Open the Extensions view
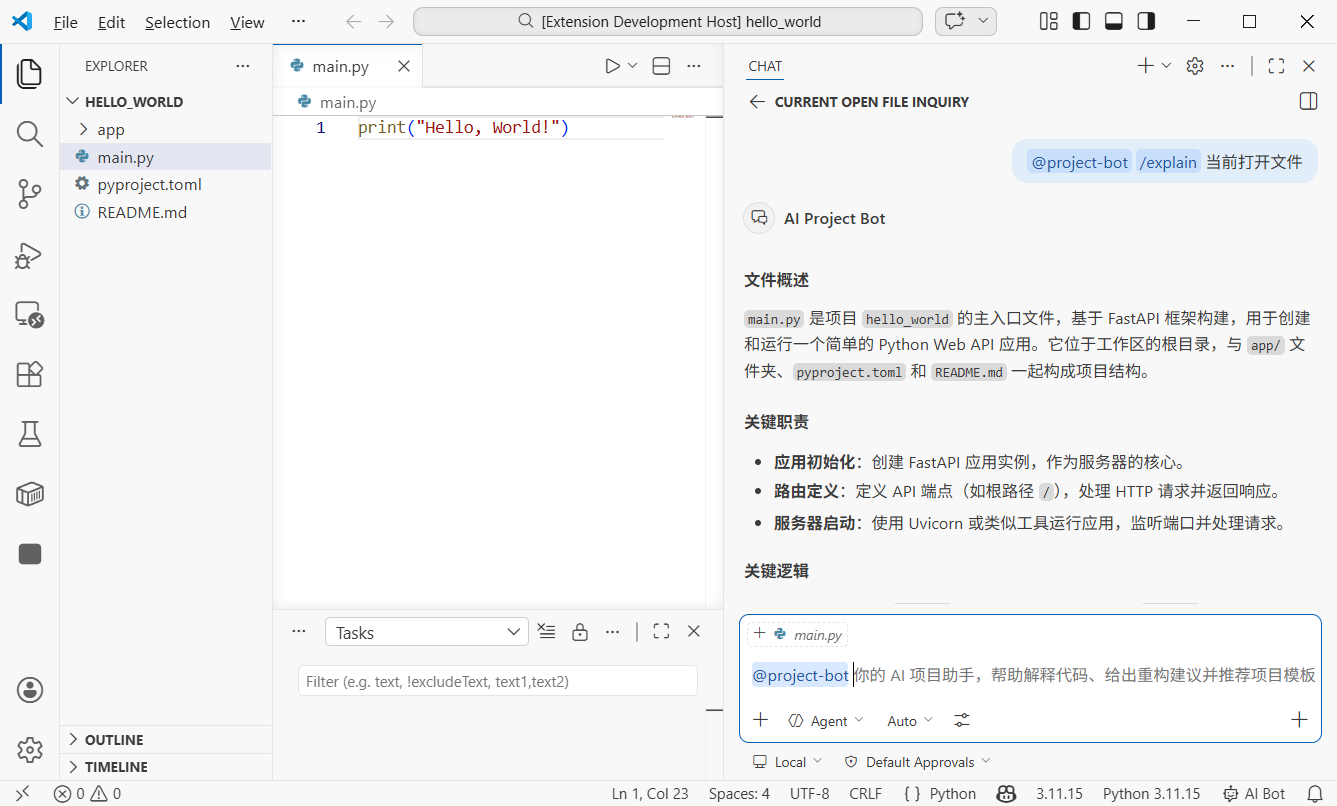The width and height of the screenshot is (1337, 806). coord(29,374)
